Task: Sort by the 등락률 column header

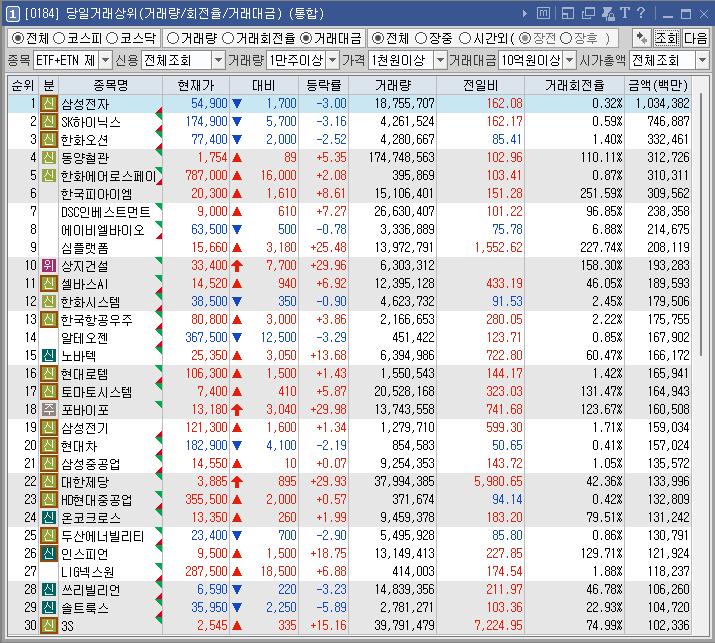Action: (323, 85)
